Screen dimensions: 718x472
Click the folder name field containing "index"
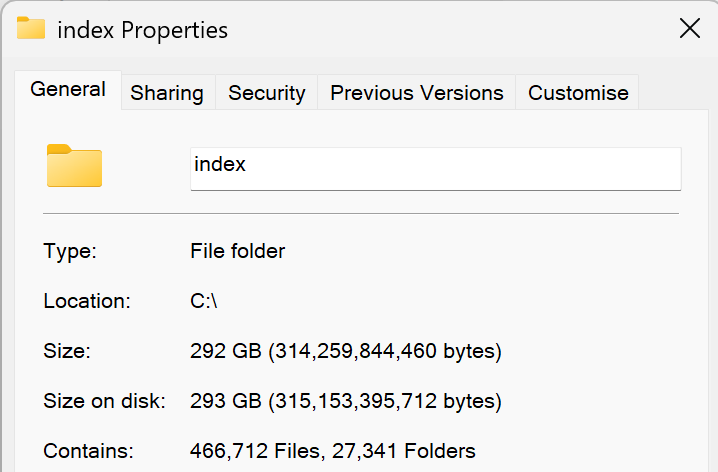435,168
